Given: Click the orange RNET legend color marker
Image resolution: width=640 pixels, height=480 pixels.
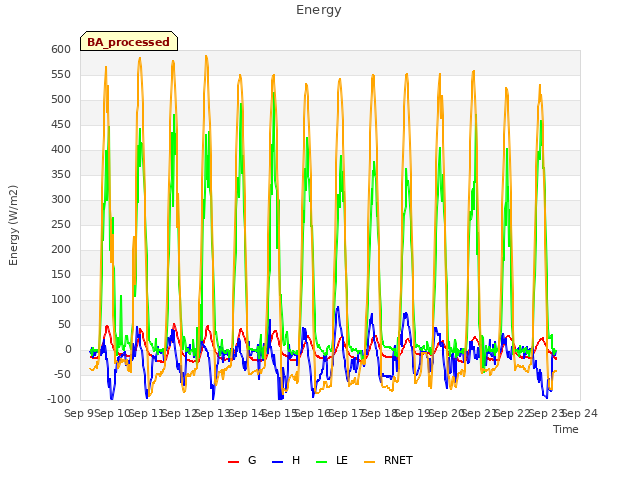Looking at the screenshot, I should click(x=369, y=462).
